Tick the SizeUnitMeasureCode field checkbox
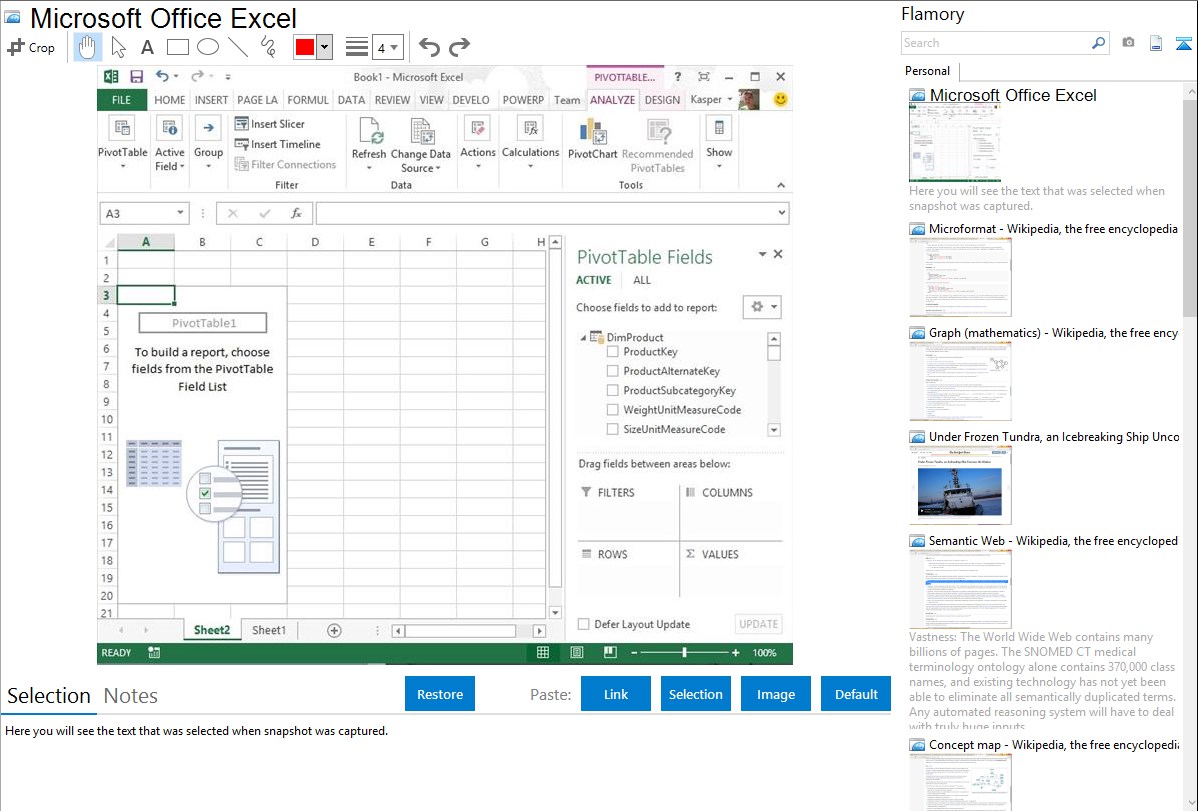 click(612, 430)
